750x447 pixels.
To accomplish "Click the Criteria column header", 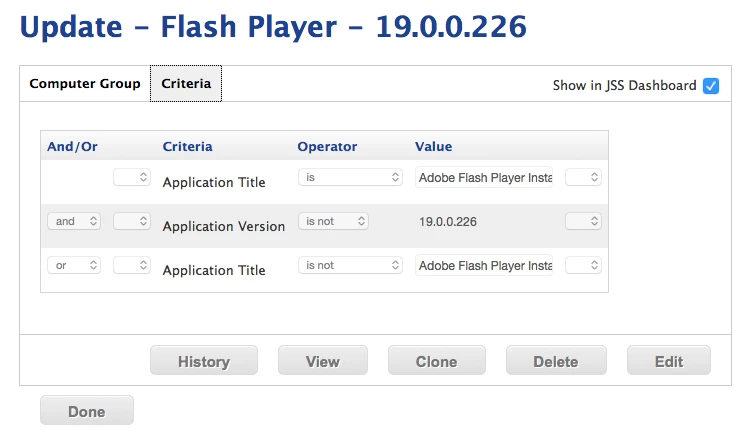I will [188, 146].
